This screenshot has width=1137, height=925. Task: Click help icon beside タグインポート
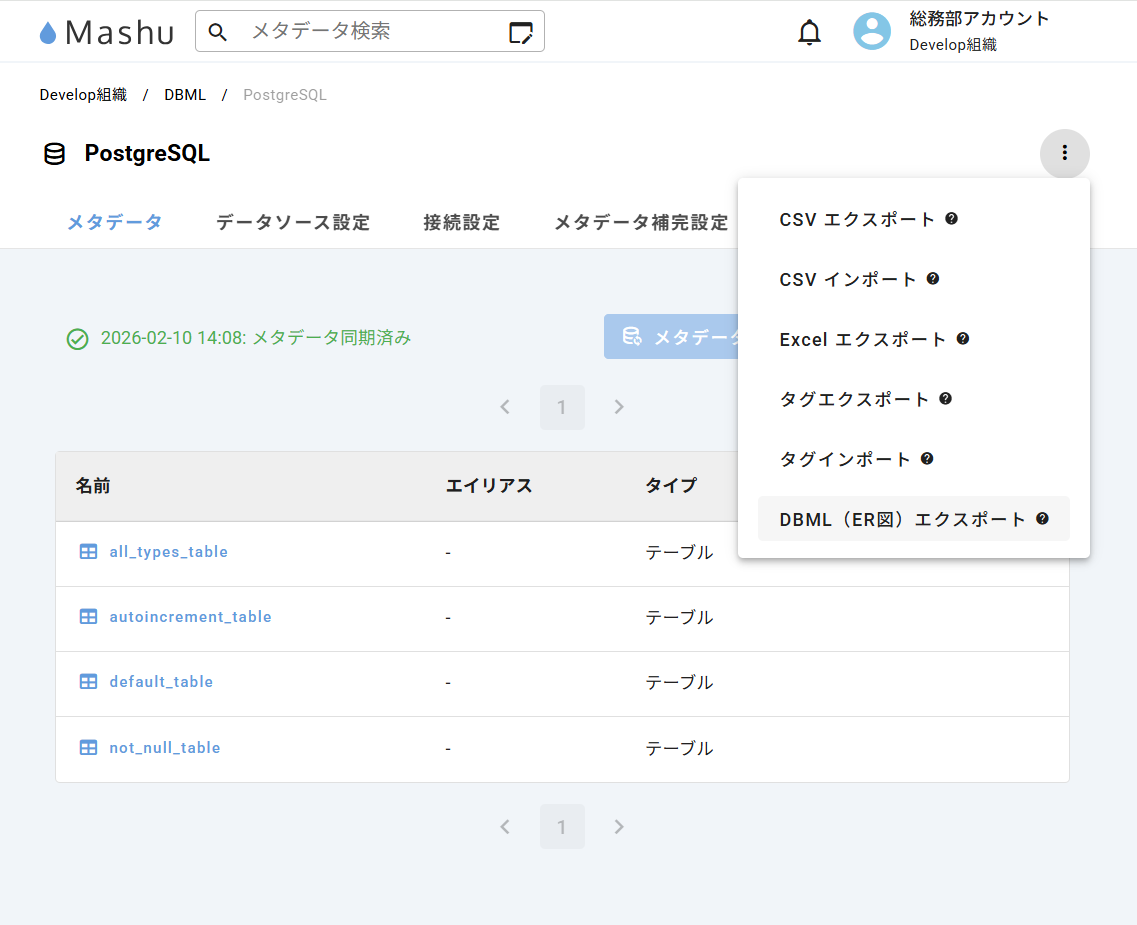point(927,458)
